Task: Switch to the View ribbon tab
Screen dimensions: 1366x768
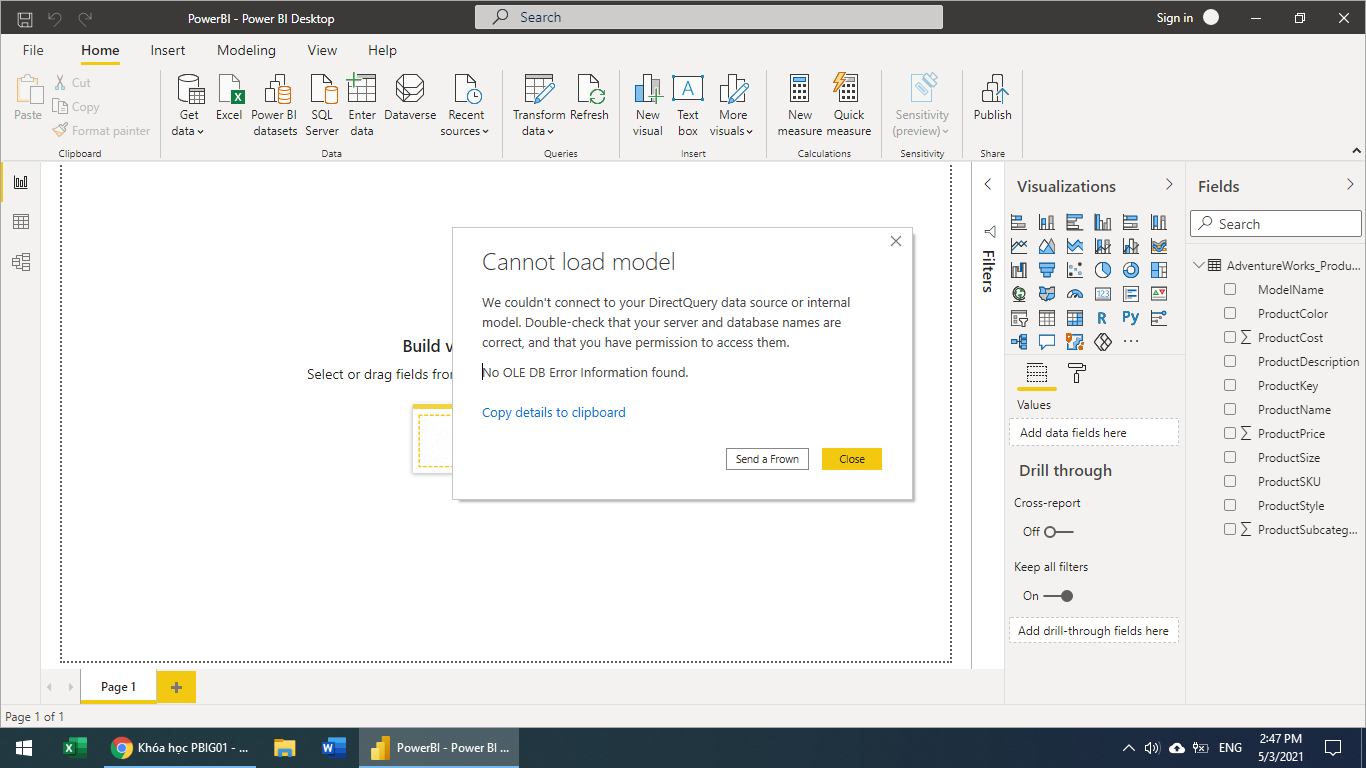Action: [322, 50]
